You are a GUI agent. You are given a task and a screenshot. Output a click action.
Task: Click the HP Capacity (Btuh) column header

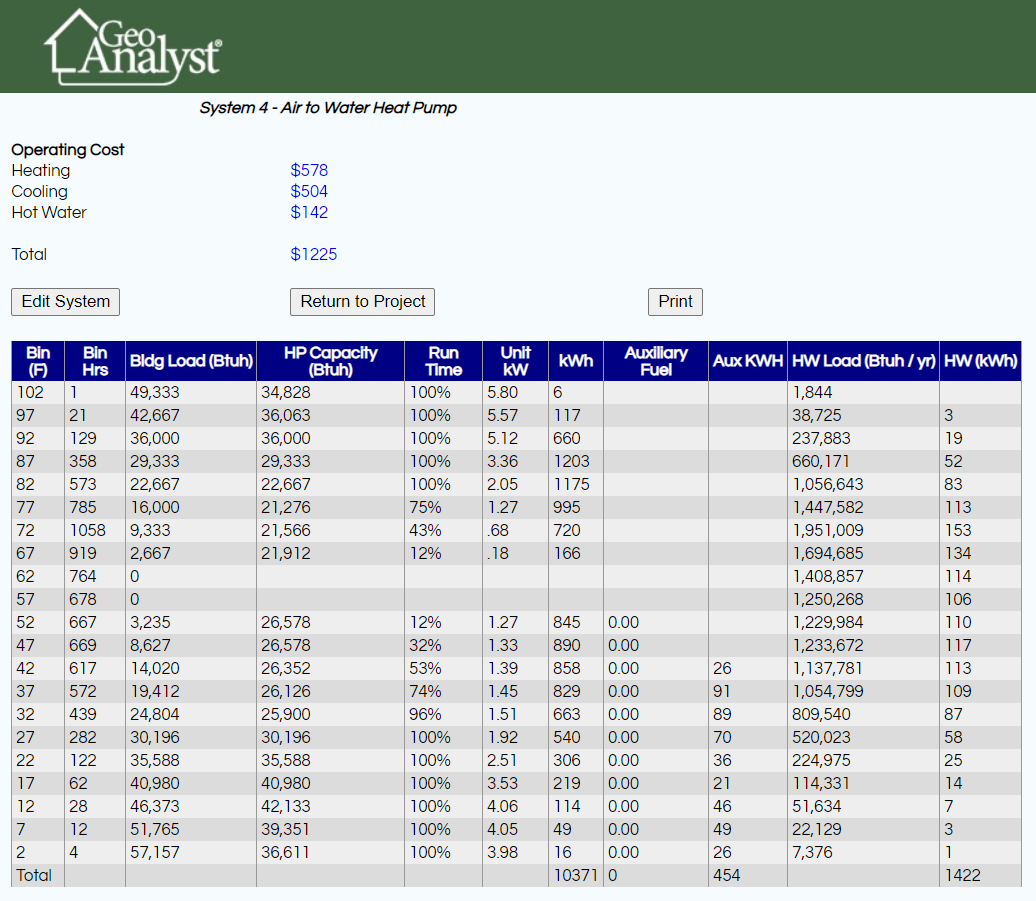point(330,361)
